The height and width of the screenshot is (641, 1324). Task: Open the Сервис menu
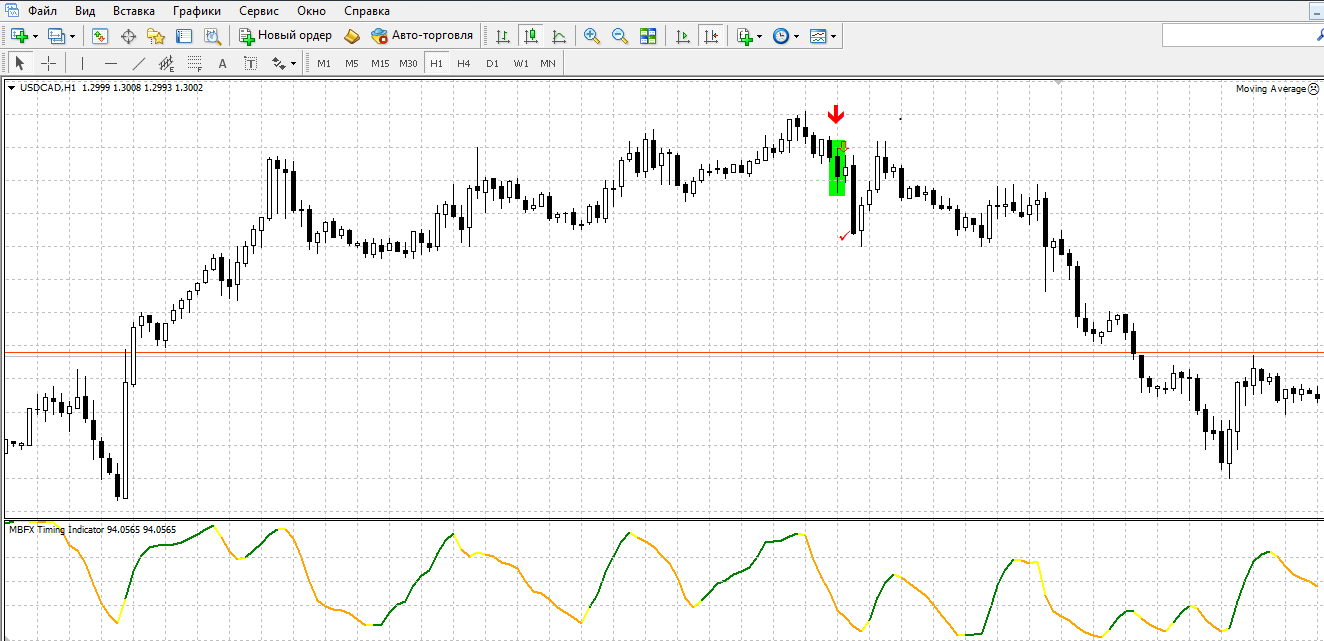(259, 11)
